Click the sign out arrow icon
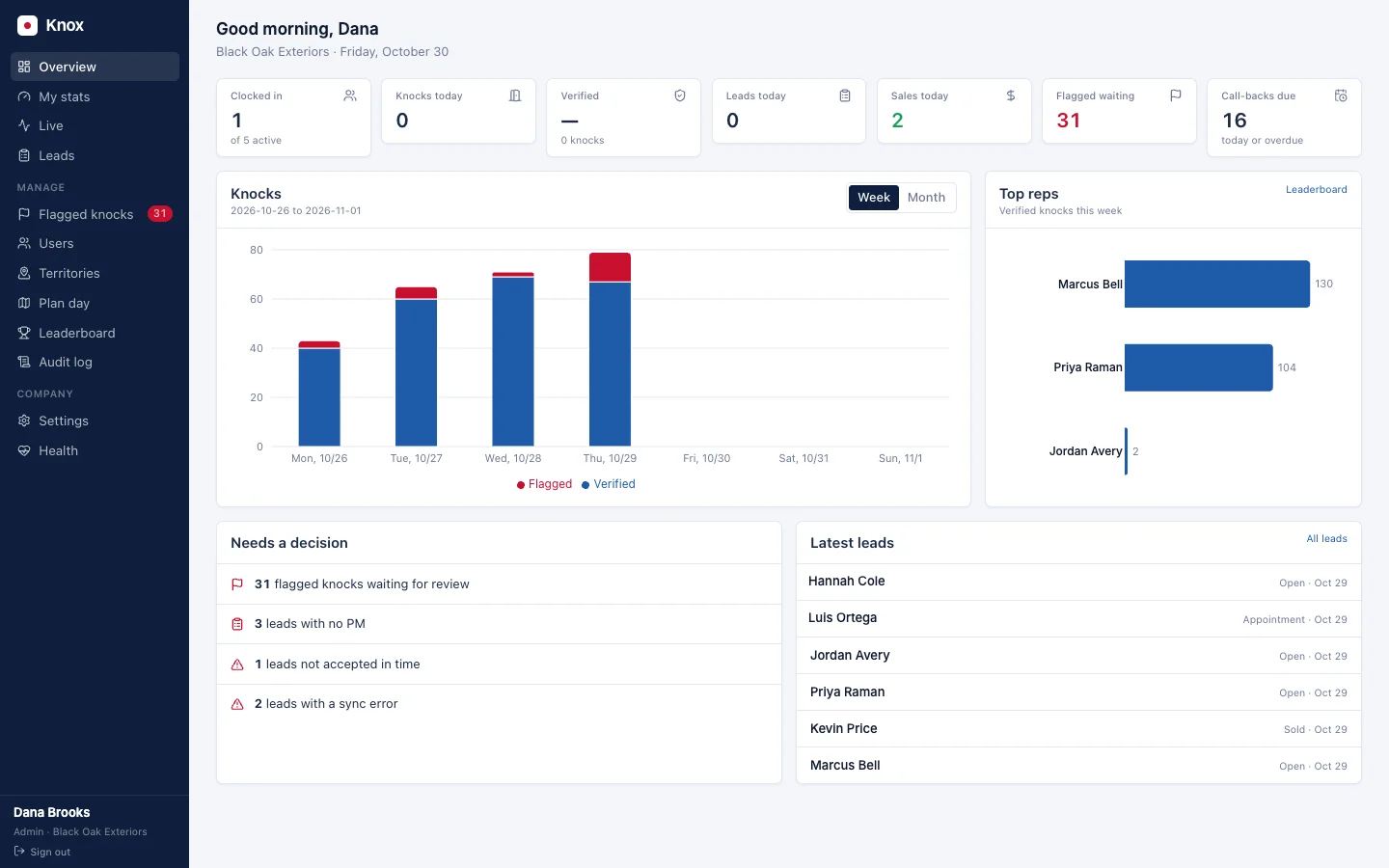 [x=19, y=852]
